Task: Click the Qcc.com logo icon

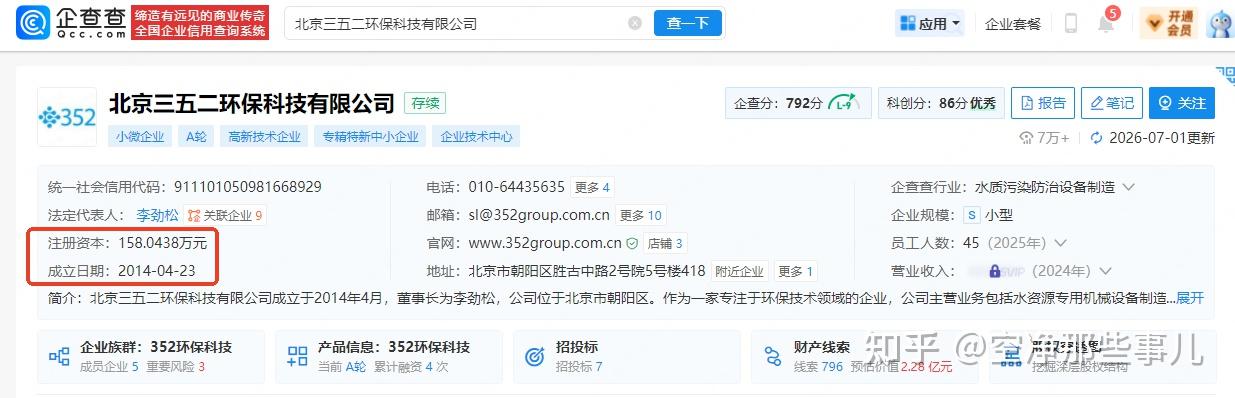Action: coord(32,22)
